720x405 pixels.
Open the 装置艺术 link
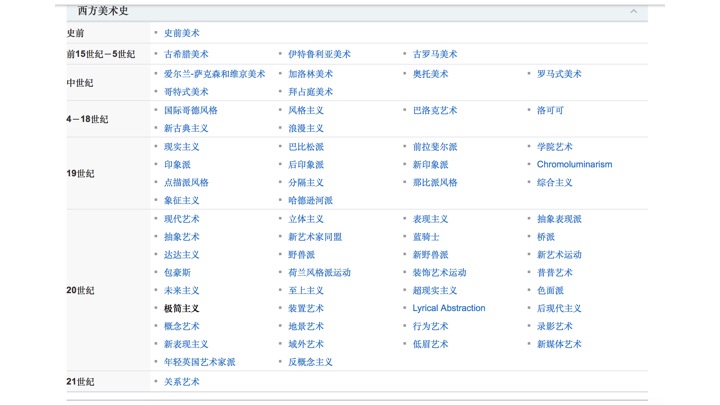pos(306,309)
